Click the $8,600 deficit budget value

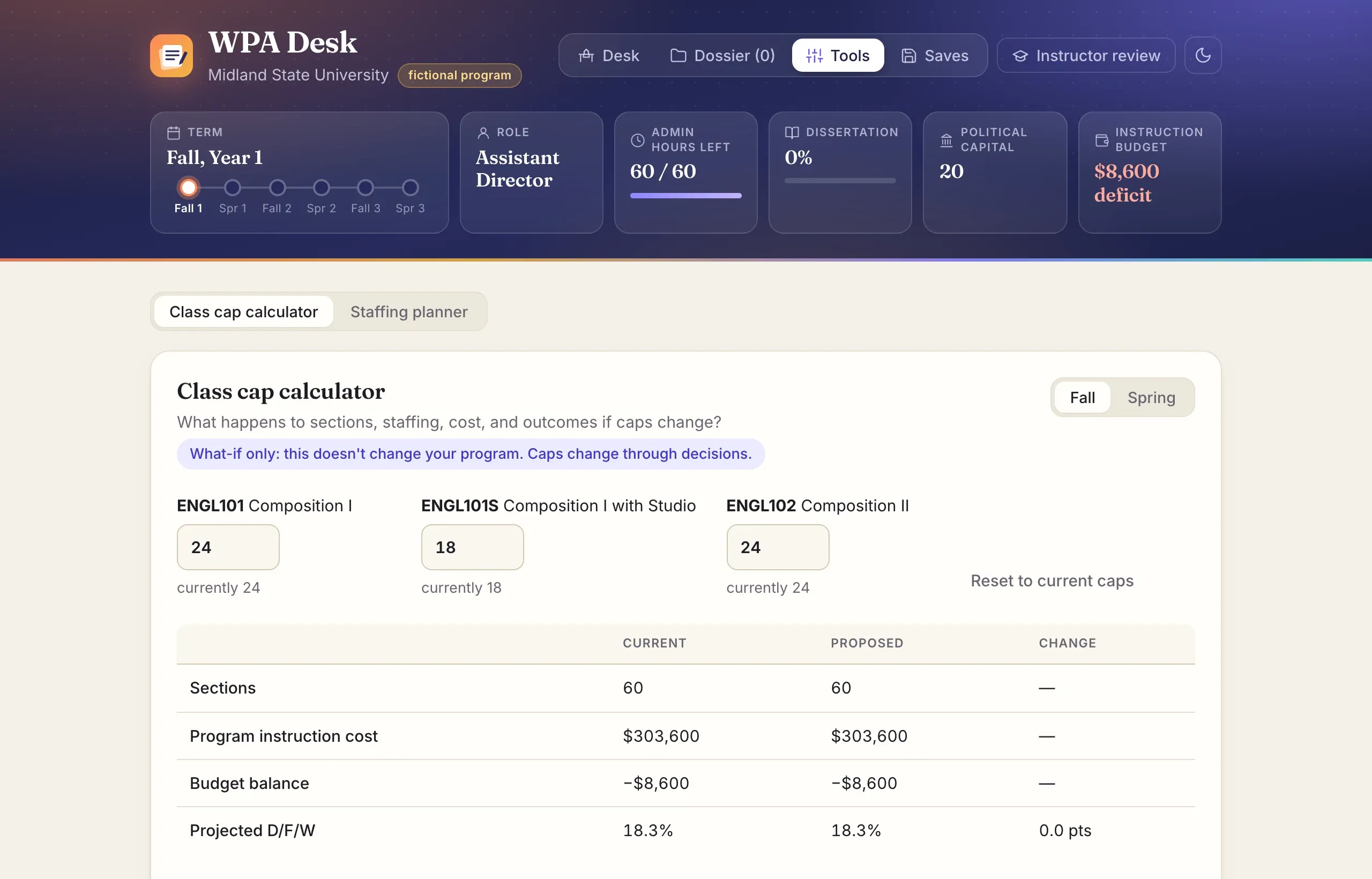point(1127,183)
